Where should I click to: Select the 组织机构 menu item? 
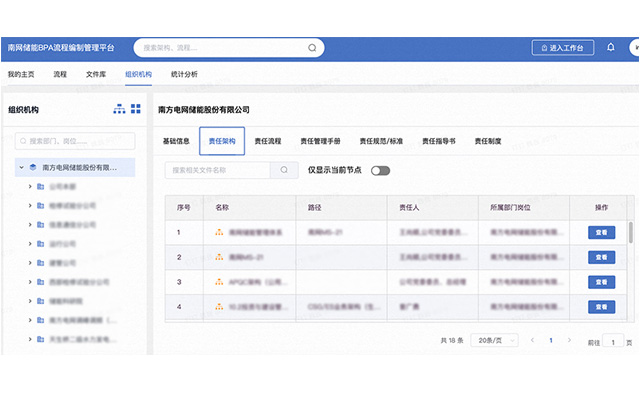coord(138,74)
